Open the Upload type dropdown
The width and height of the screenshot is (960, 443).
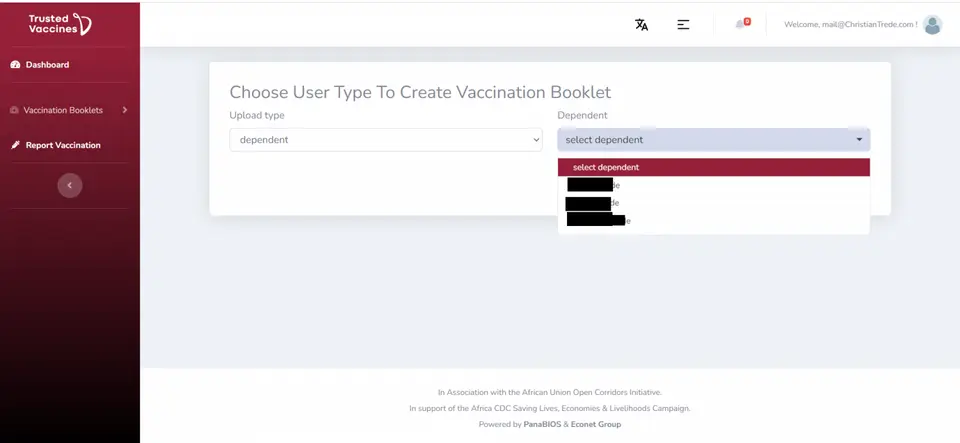point(386,140)
